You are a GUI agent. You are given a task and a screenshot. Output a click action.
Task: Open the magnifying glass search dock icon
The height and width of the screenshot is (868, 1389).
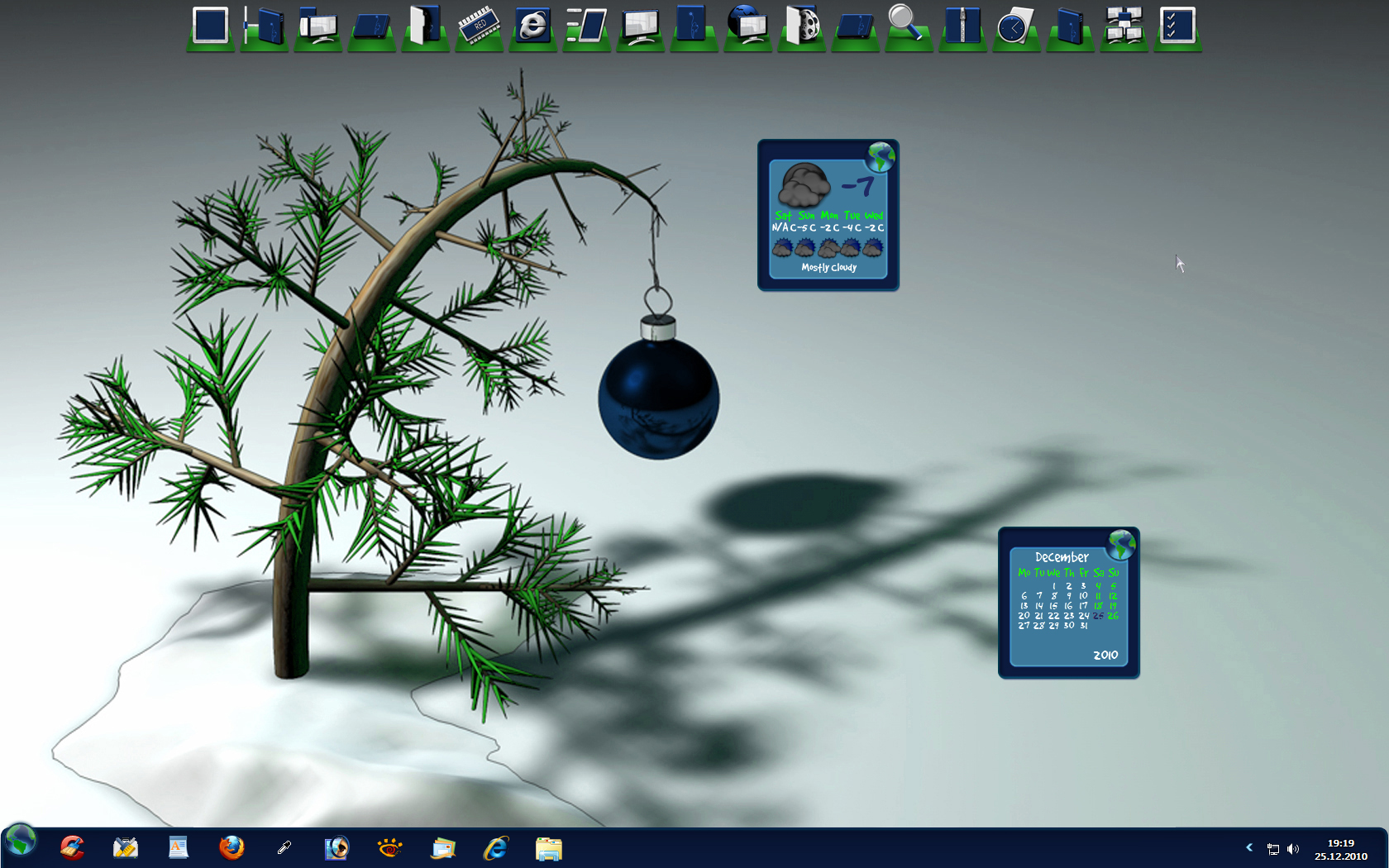905,23
